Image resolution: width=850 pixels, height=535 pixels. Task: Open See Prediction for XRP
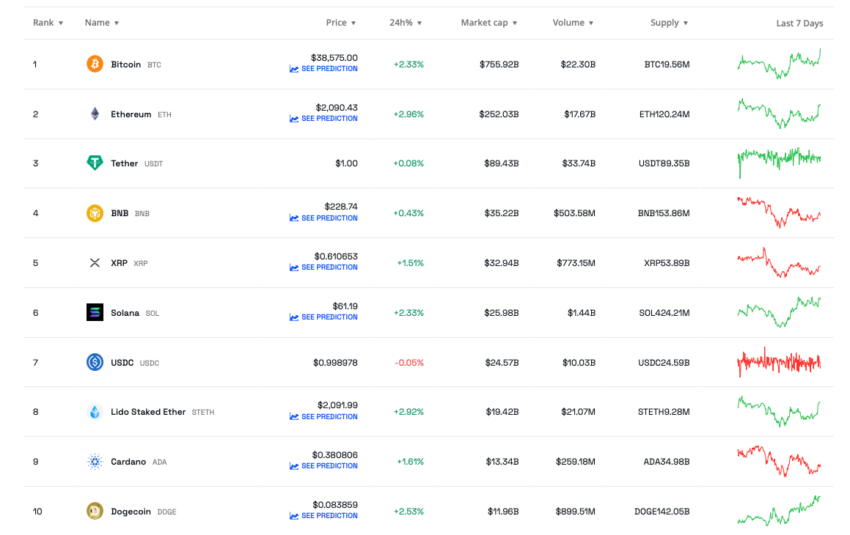pos(324,267)
